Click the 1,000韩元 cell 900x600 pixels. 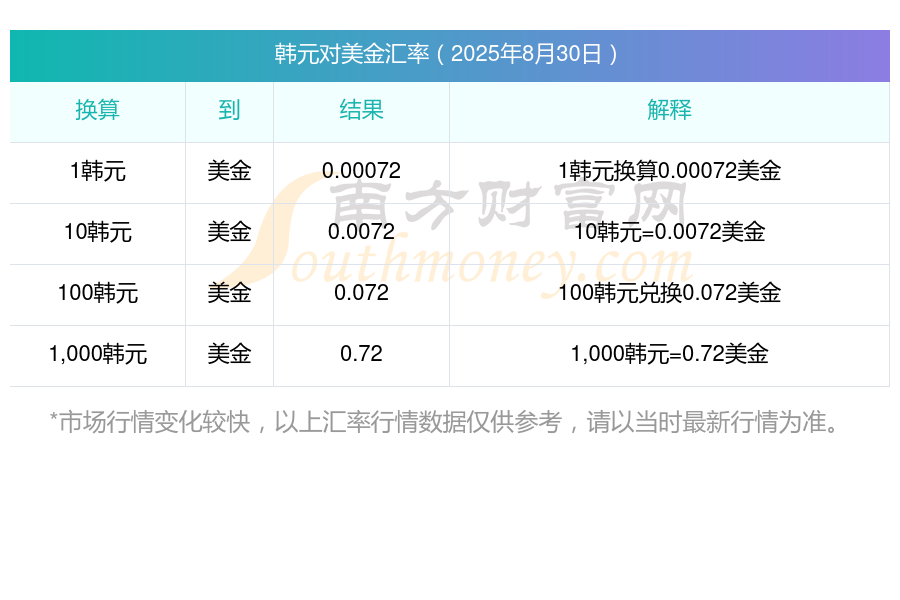pos(98,354)
